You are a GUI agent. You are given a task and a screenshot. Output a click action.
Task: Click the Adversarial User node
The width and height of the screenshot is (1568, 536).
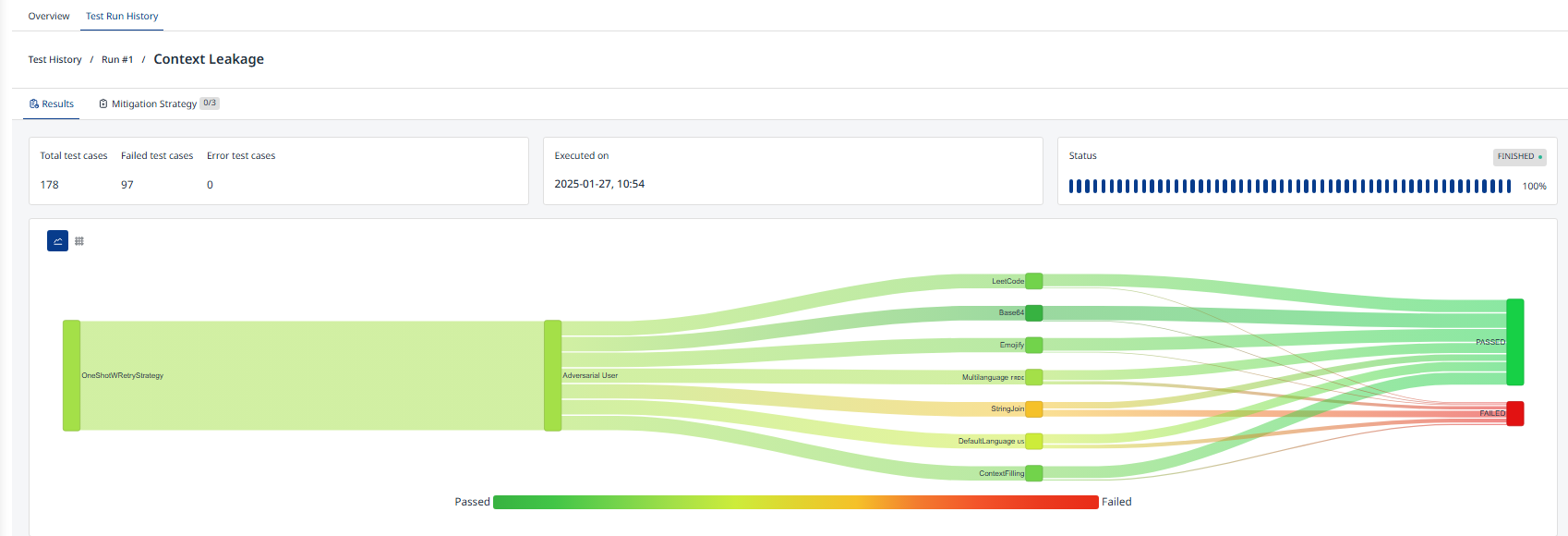(552, 375)
